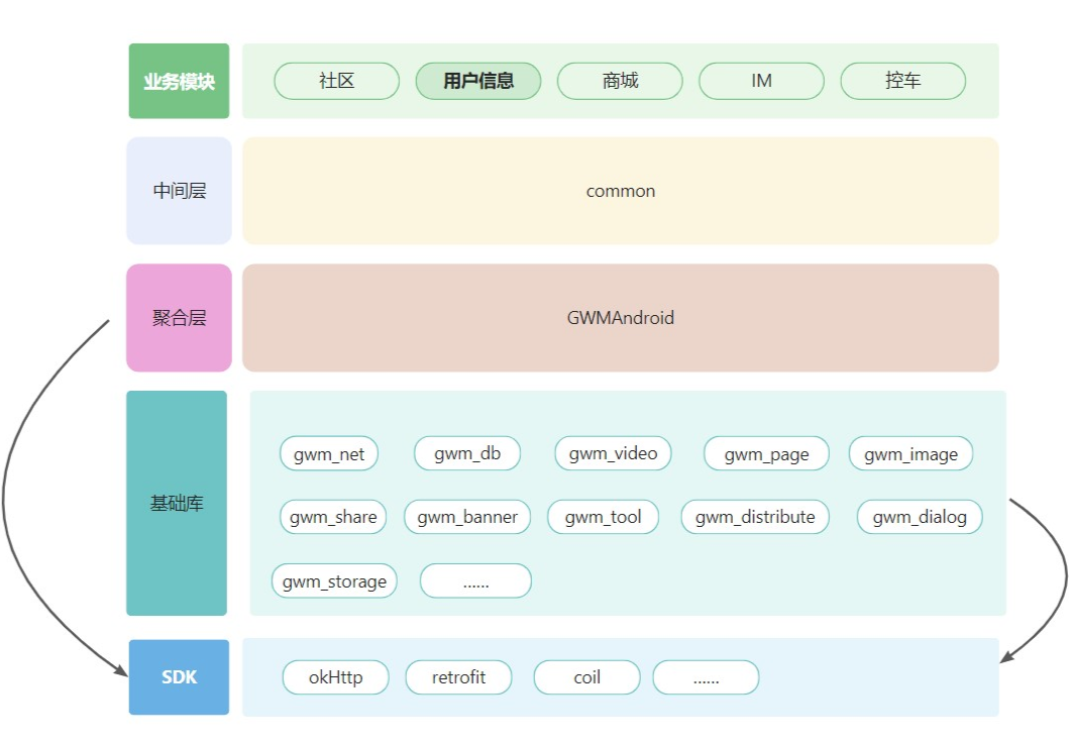Select the blue SDK label block
Viewport: 1069px width, 736px height.
(x=179, y=677)
